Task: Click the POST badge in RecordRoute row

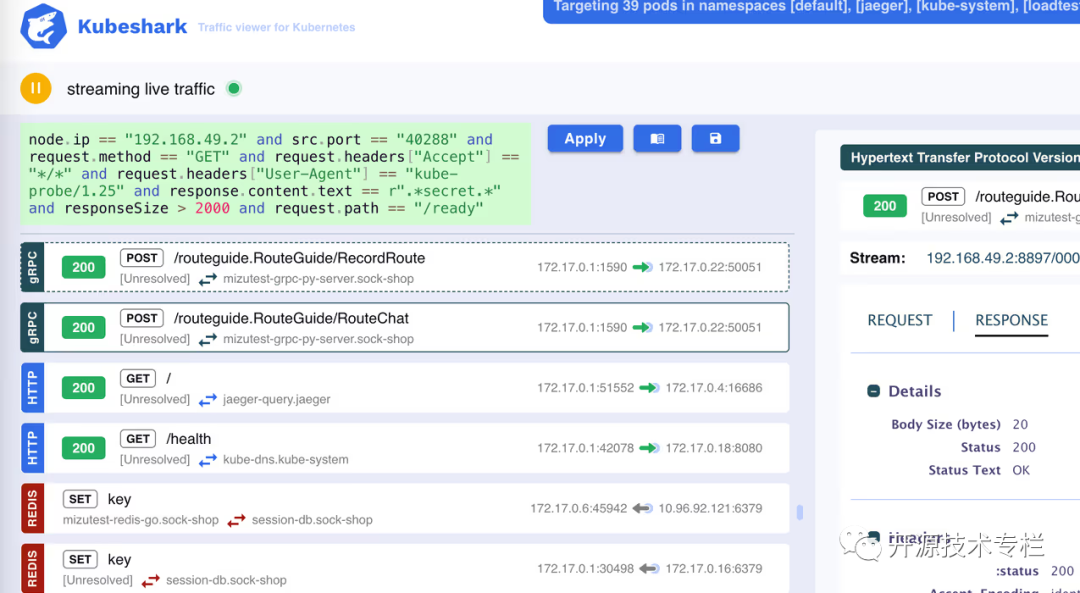Action: pyautogui.click(x=142, y=258)
